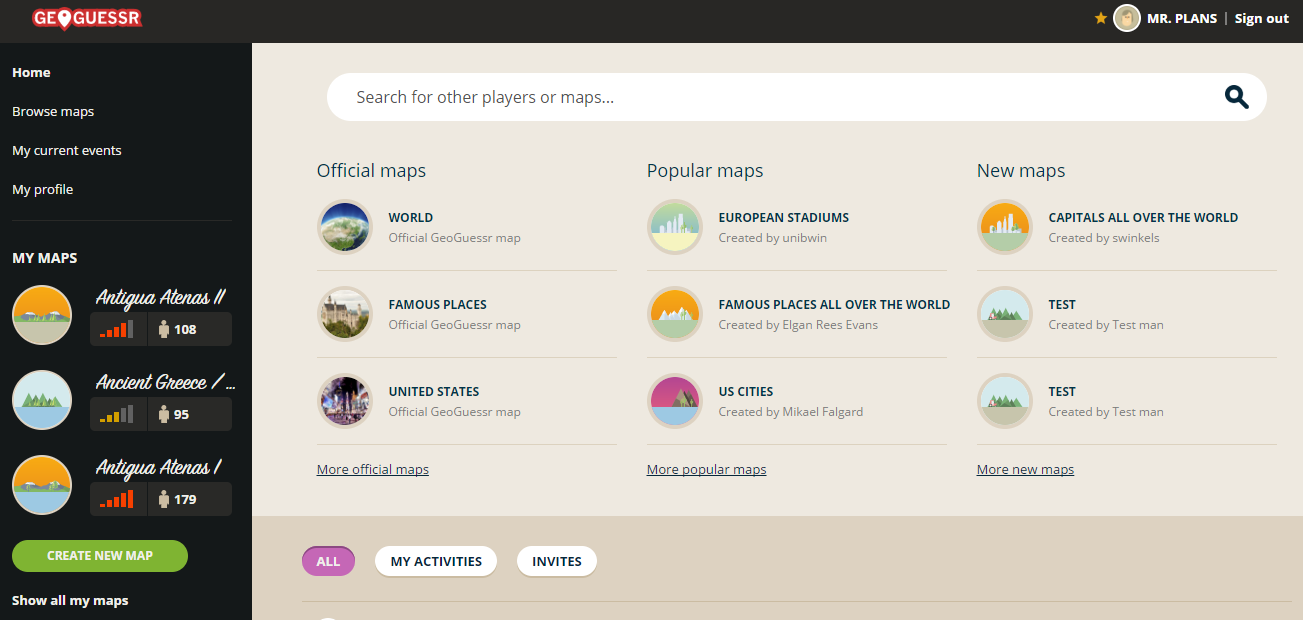
Task: Follow the More official maps link
Action: 373,469
